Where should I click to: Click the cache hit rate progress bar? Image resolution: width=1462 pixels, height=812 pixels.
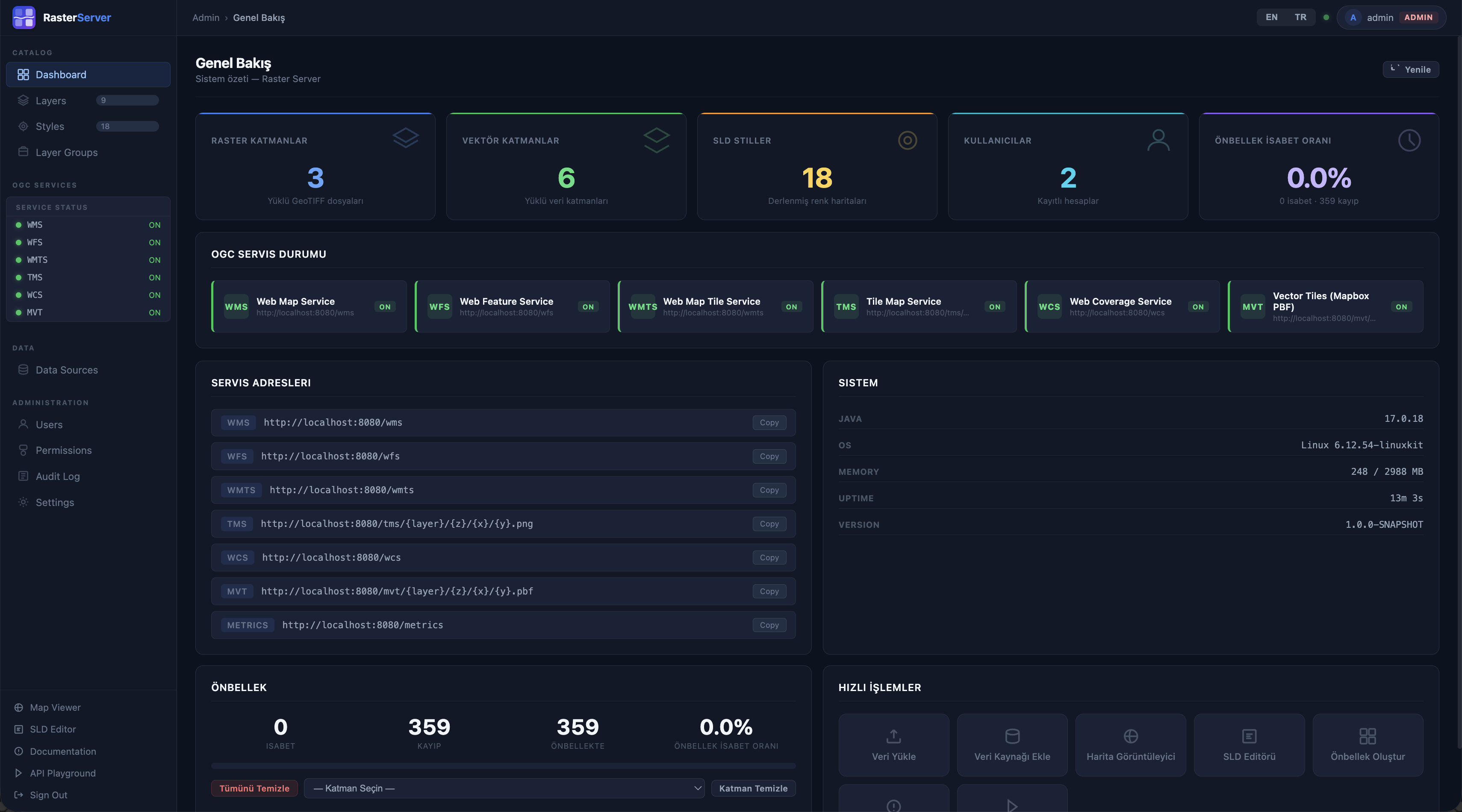tap(504, 766)
